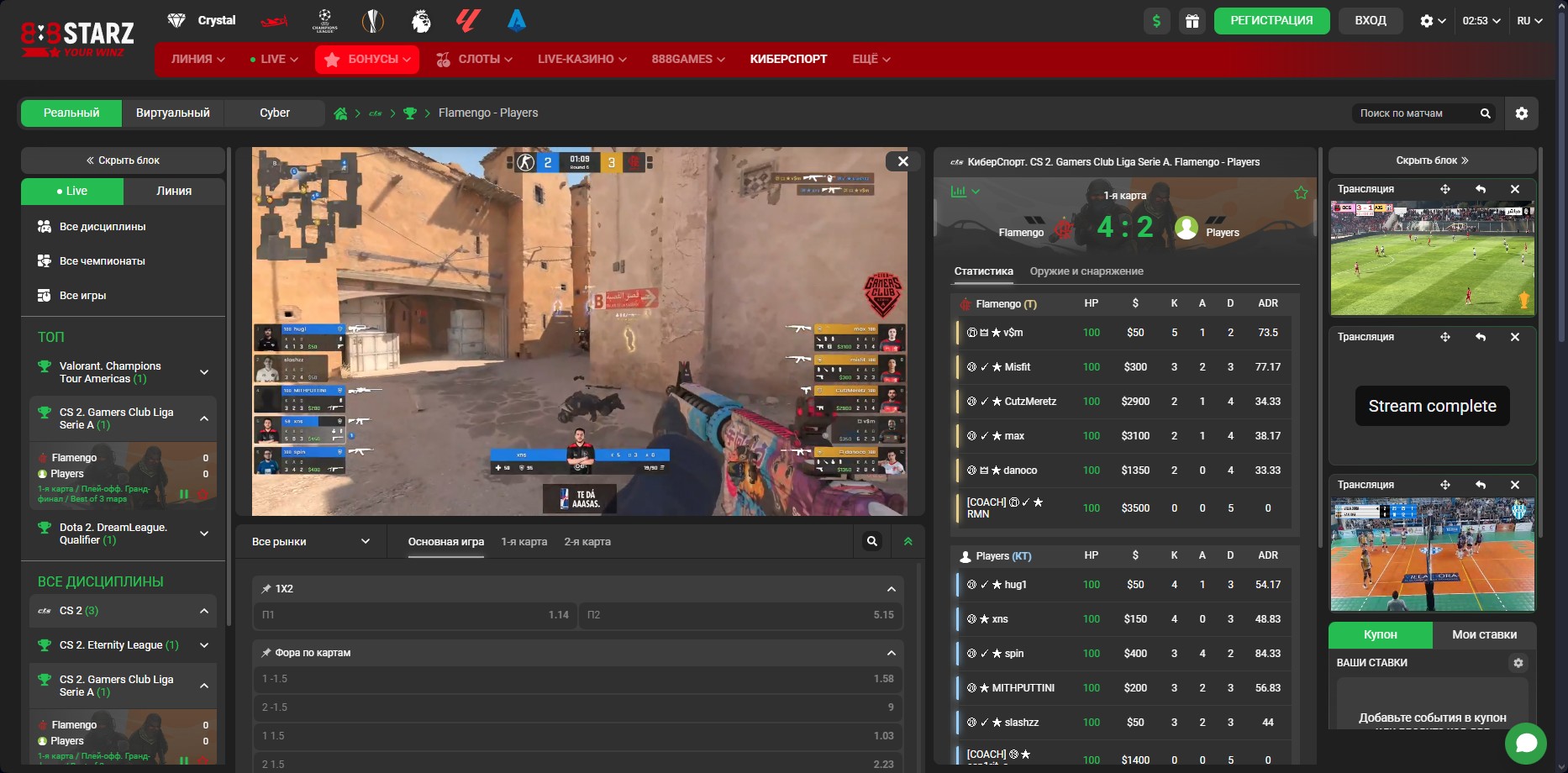The image size is (1568, 773).
Task: Add match to favorites with star
Action: [x=1301, y=192]
